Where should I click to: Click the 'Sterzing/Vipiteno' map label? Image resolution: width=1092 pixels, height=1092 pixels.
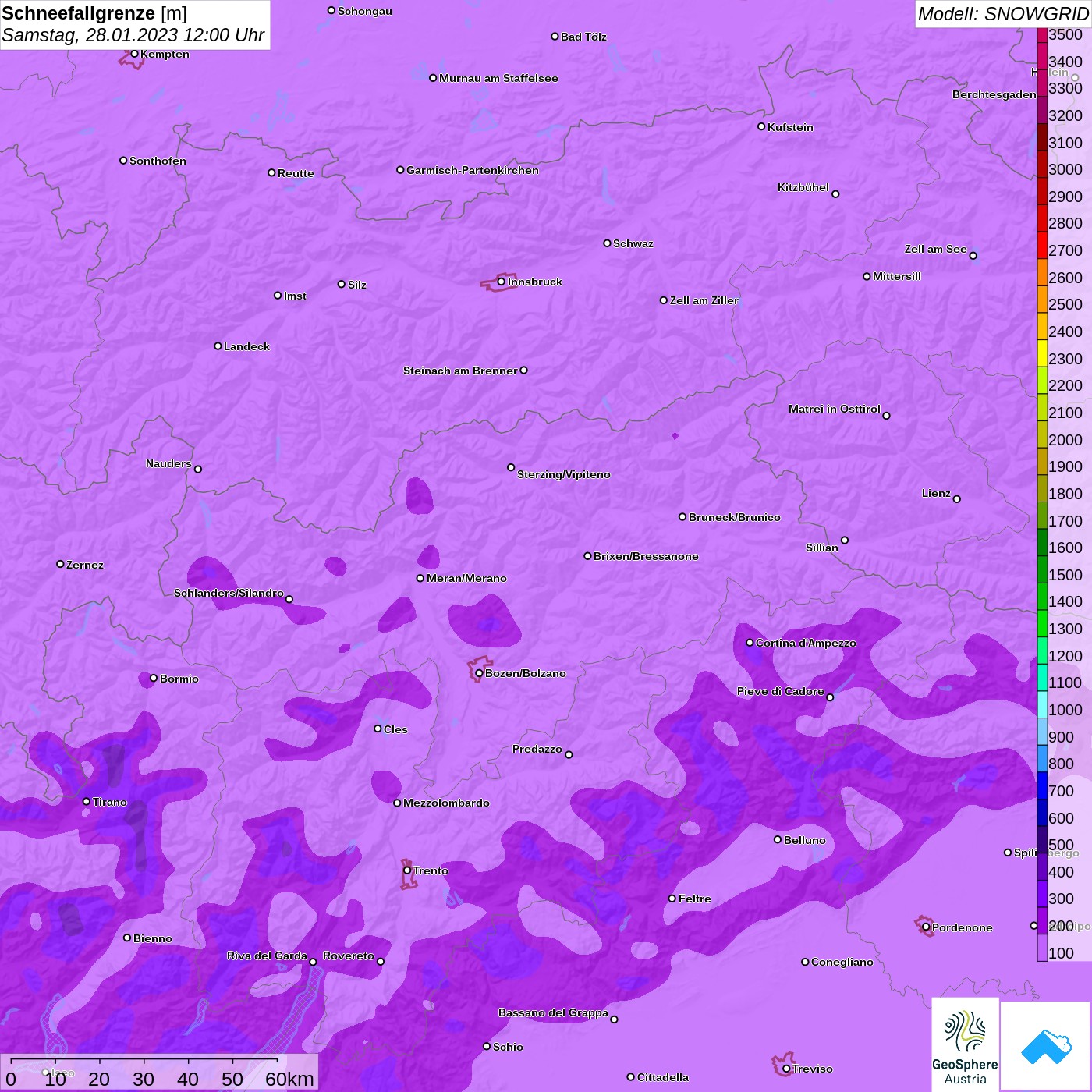click(x=564, y=474)
